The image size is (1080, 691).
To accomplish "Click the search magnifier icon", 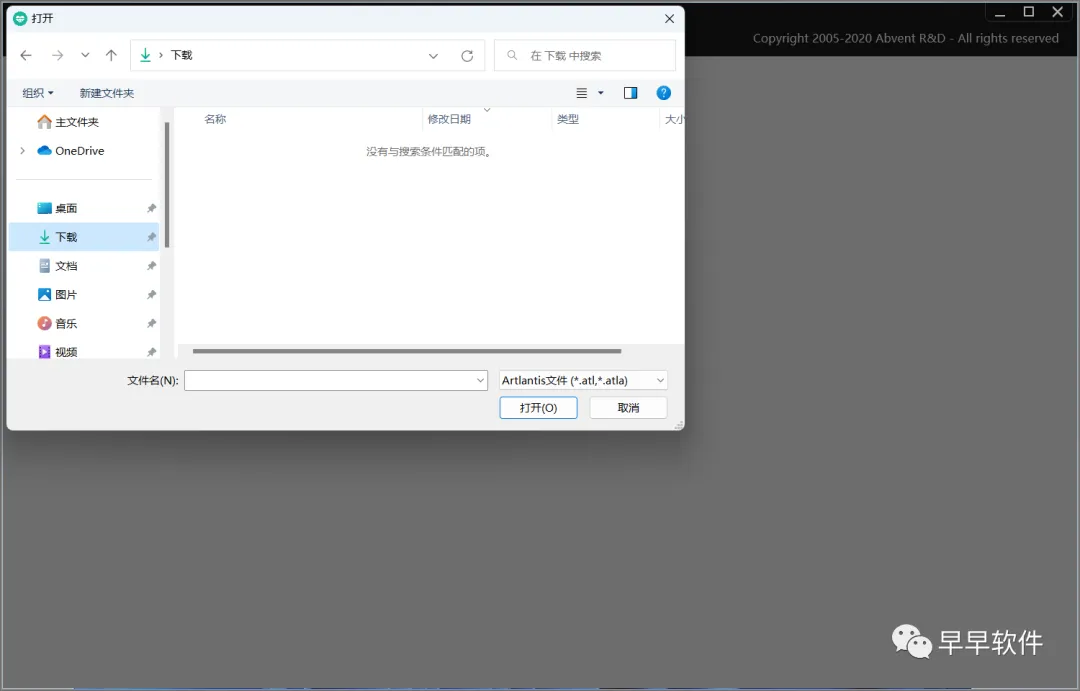I will click(x=512, y=55).
